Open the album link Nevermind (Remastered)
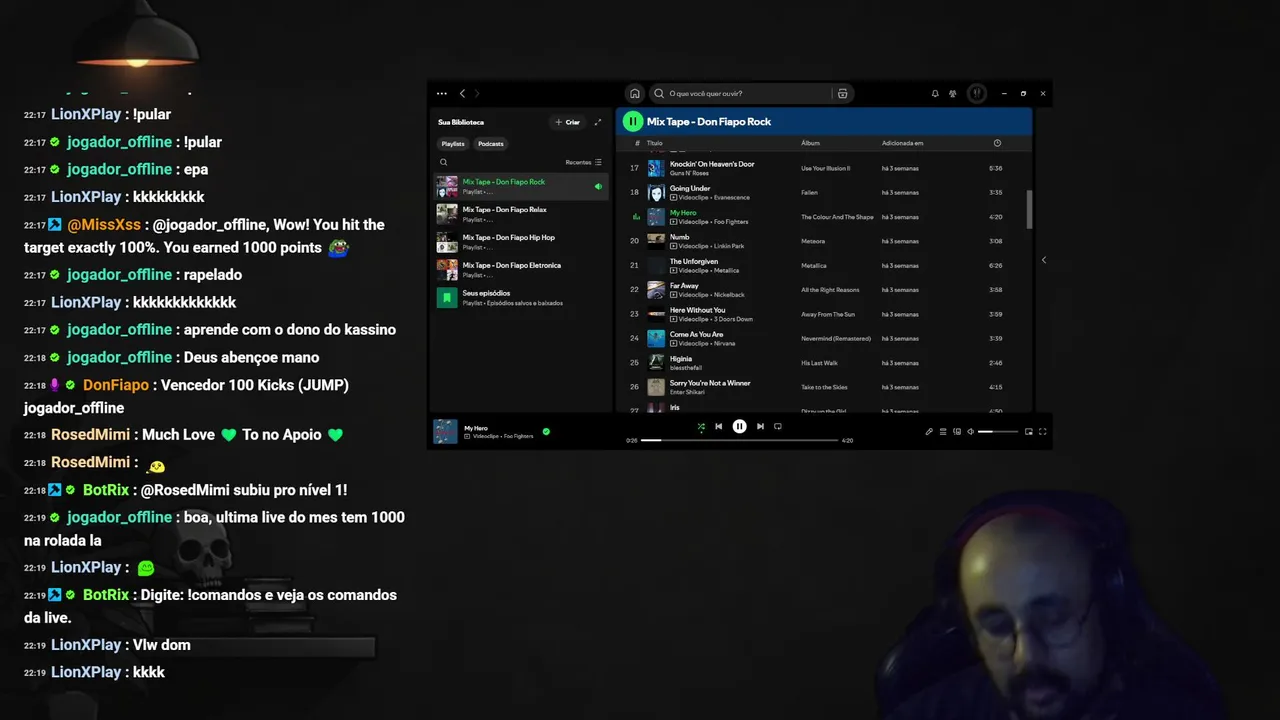The height and width of the screenshot is (720, 1280). (x=838, y=339)
